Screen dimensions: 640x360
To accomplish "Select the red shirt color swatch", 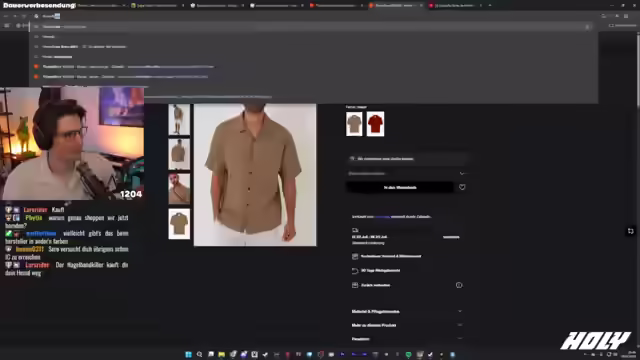I will point(375,124).
